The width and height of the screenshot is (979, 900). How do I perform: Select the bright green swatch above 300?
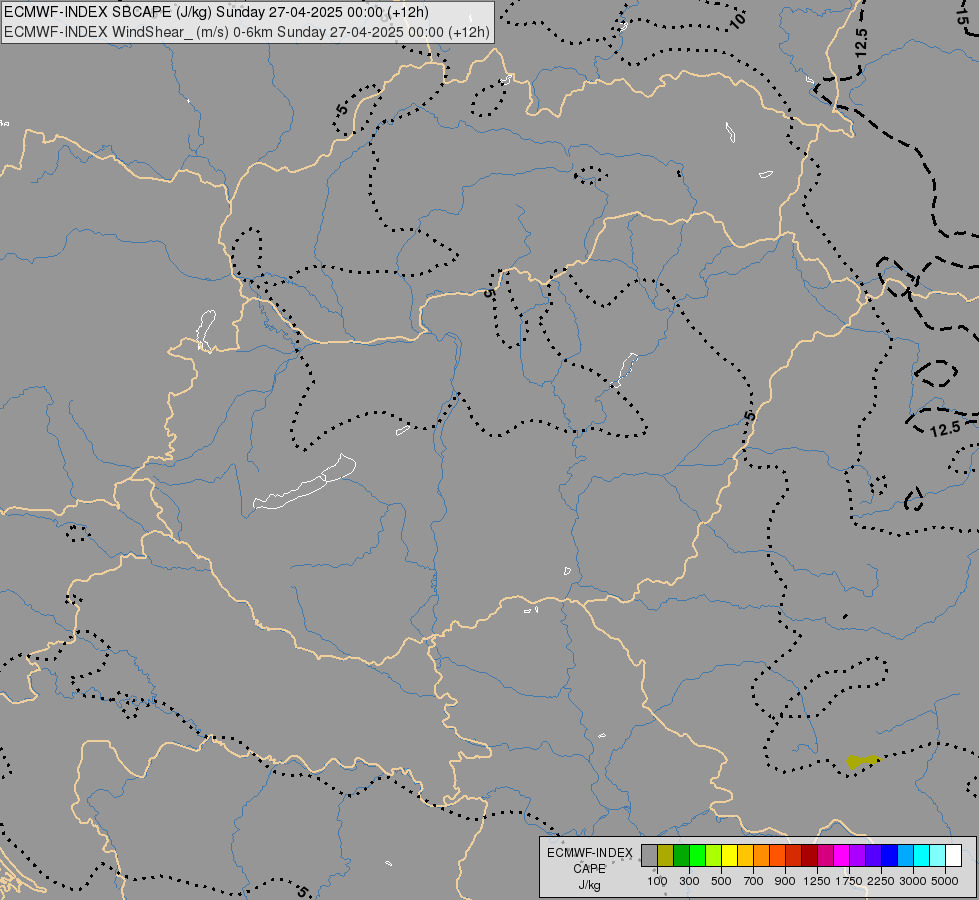tap(697, 856)
